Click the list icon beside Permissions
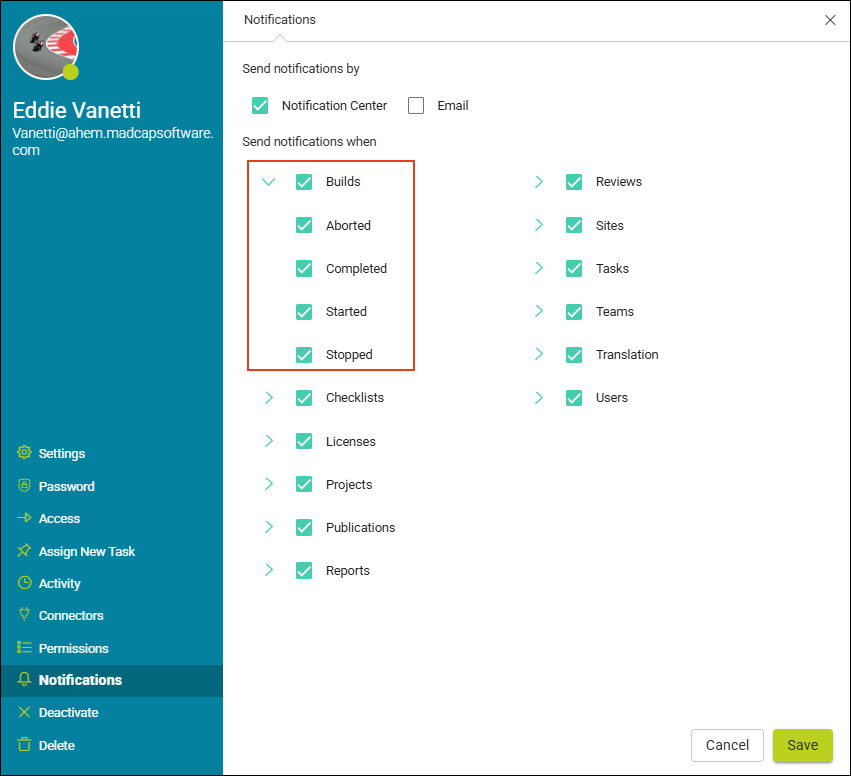851x776 pixels. pos(24,648)
